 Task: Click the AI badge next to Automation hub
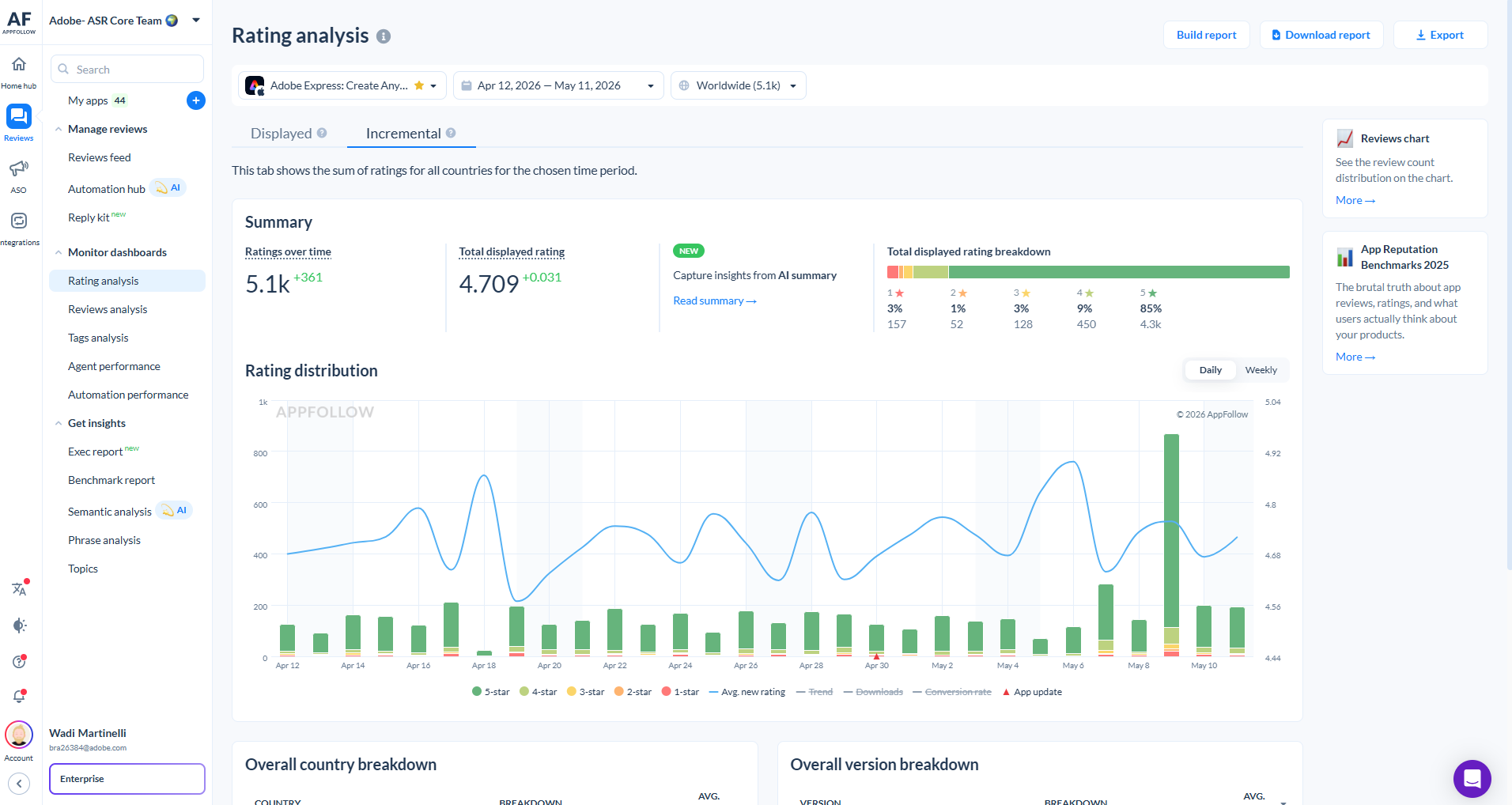[168, 188]
